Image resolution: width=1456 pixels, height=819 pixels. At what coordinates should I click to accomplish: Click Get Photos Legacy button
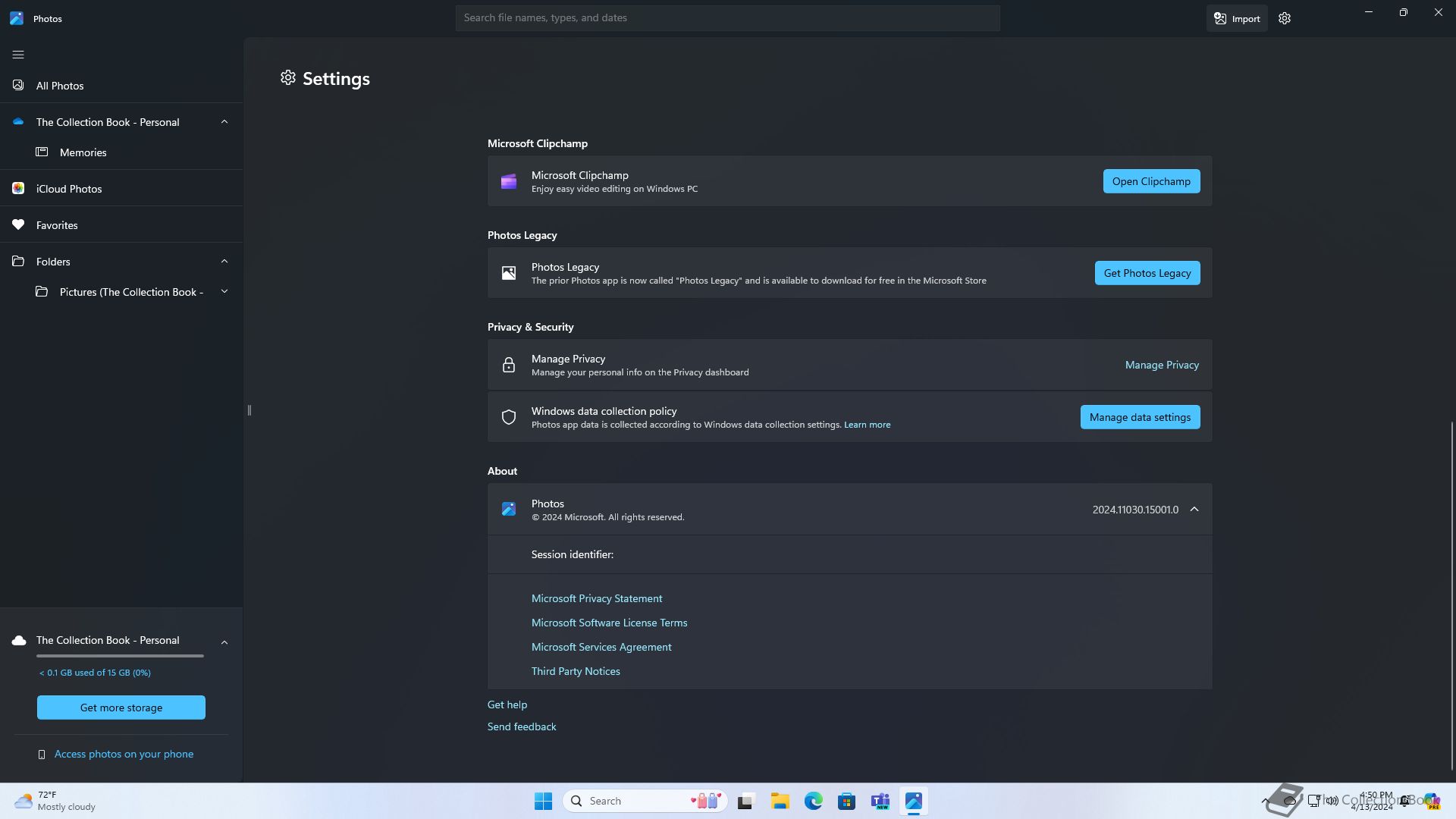(x=1147, y=273)
